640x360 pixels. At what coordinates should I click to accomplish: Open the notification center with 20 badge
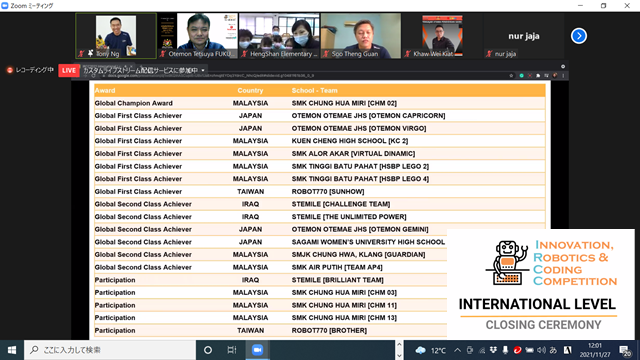point(625,350)
